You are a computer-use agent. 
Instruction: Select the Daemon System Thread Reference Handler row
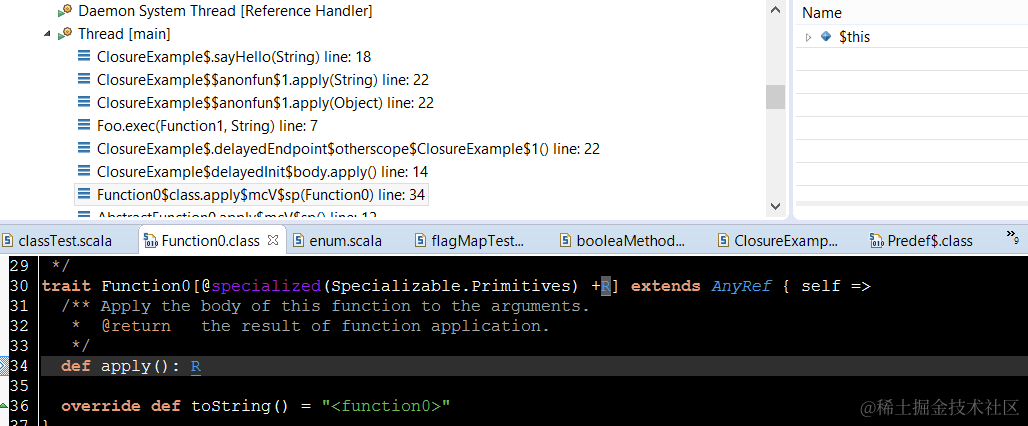pos(225,11)
